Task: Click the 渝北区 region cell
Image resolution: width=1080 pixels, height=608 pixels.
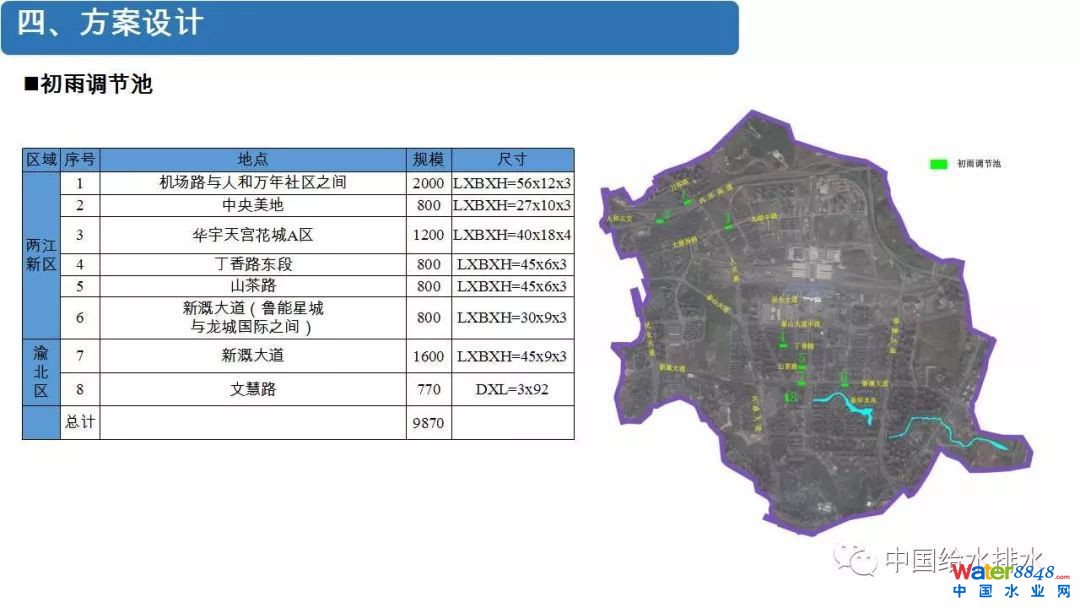Action: coord(41,372)
